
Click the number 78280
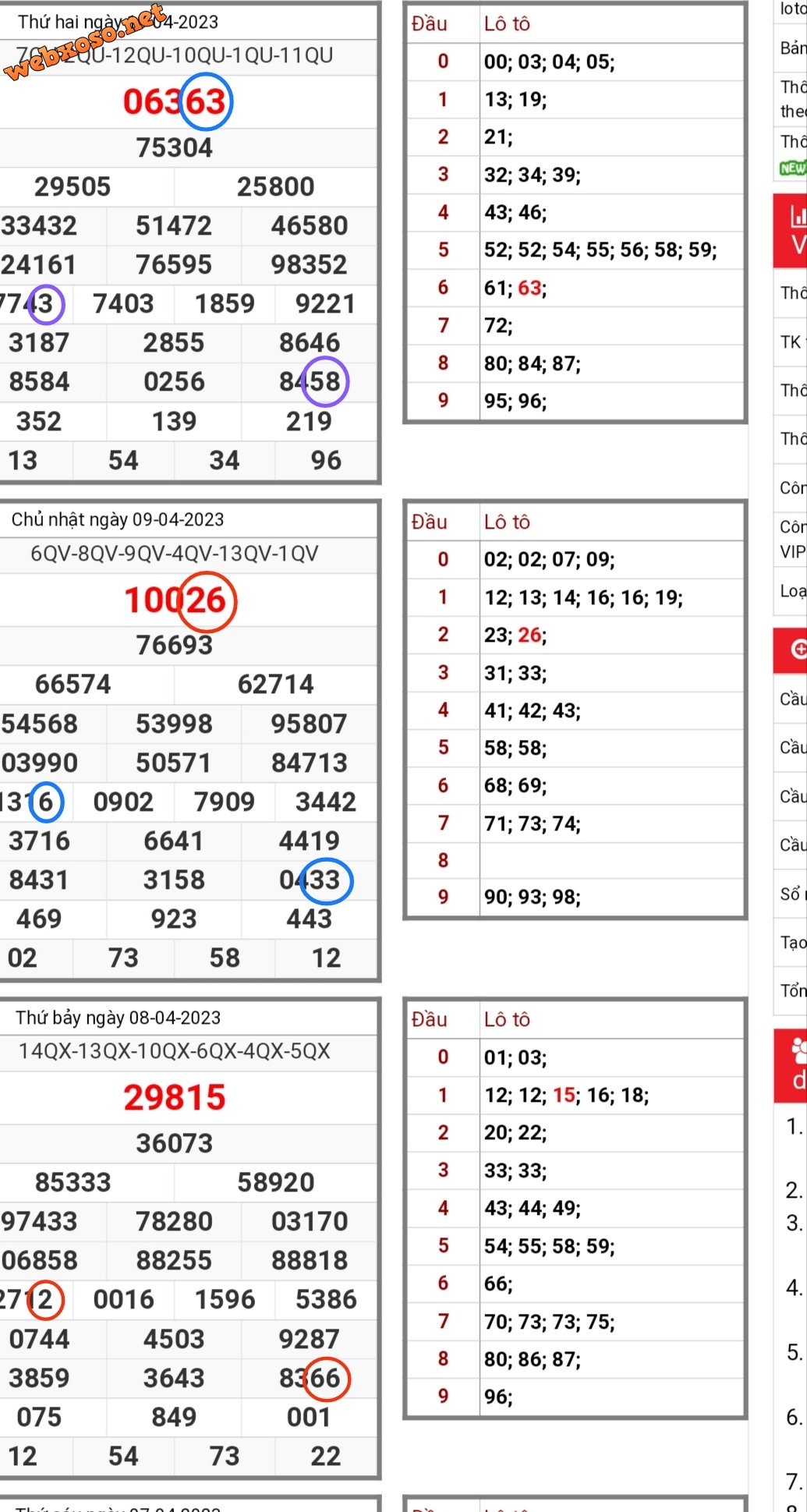[x=174, y=1221]
